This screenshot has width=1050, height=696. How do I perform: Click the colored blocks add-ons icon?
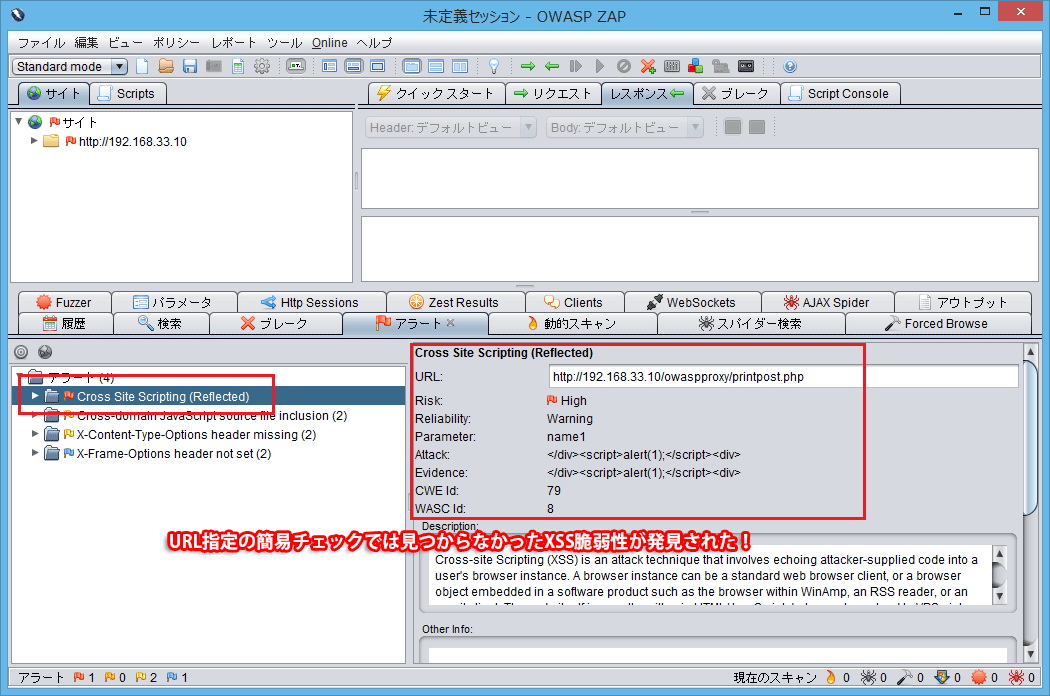pos(696,66)
